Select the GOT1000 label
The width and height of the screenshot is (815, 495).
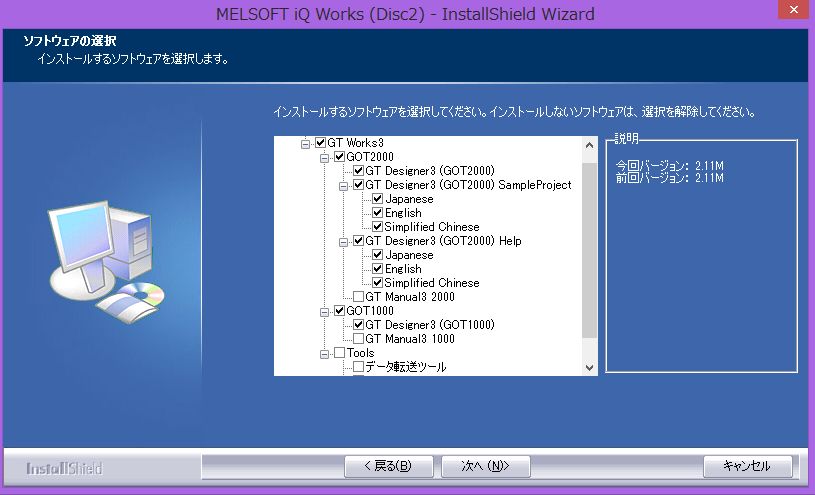[370, 311]
